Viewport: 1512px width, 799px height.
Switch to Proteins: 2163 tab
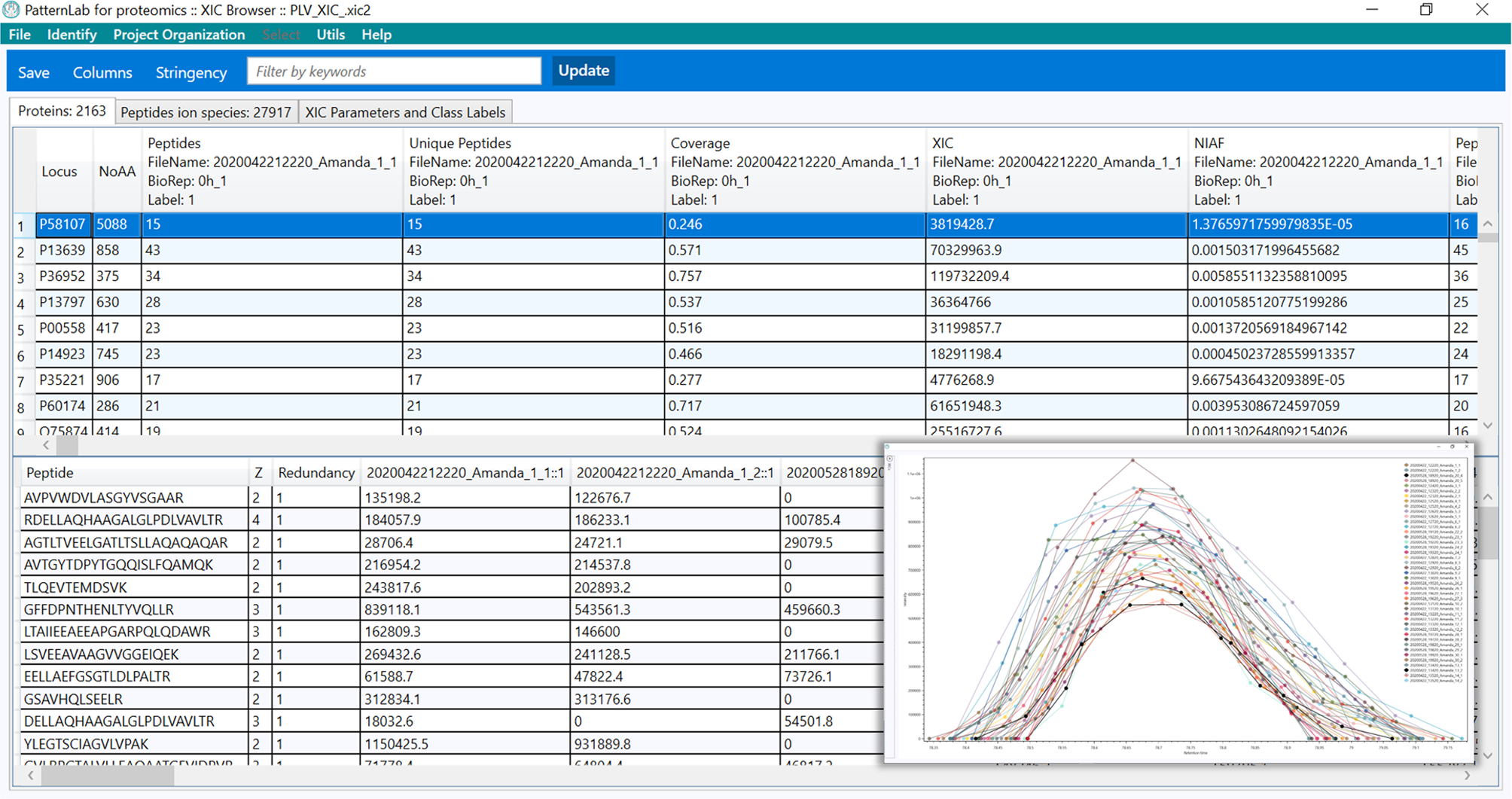coord(62,111)
